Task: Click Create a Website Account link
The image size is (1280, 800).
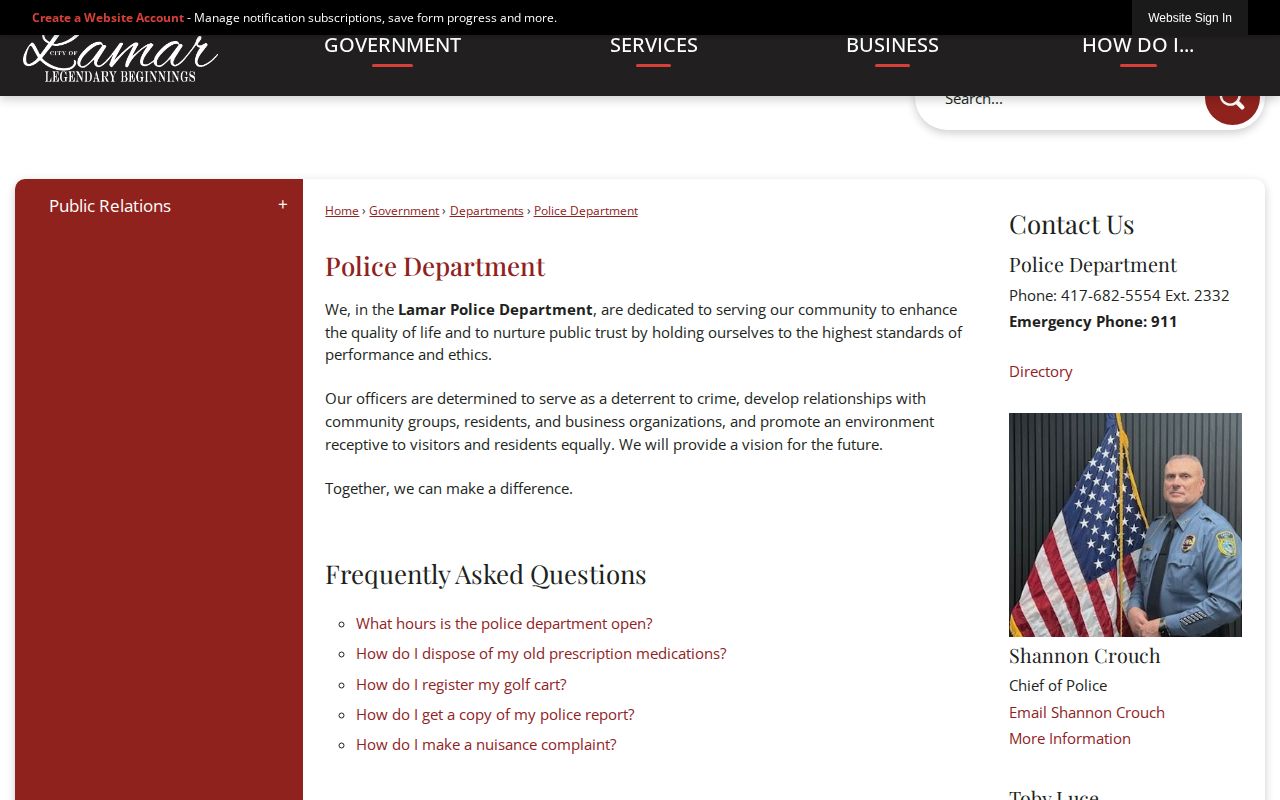Action: 108,18
